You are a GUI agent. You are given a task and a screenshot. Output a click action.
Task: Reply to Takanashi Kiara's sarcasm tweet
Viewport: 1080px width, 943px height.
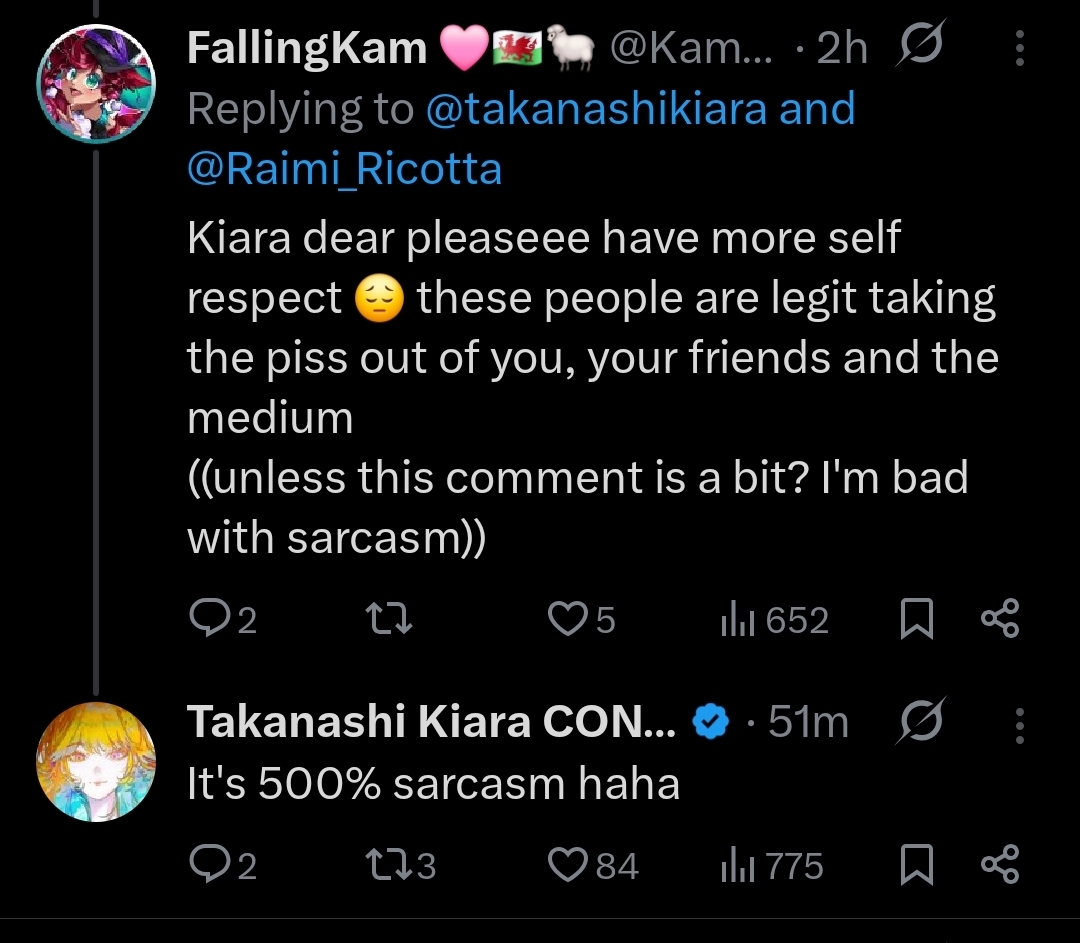(208, 864)
